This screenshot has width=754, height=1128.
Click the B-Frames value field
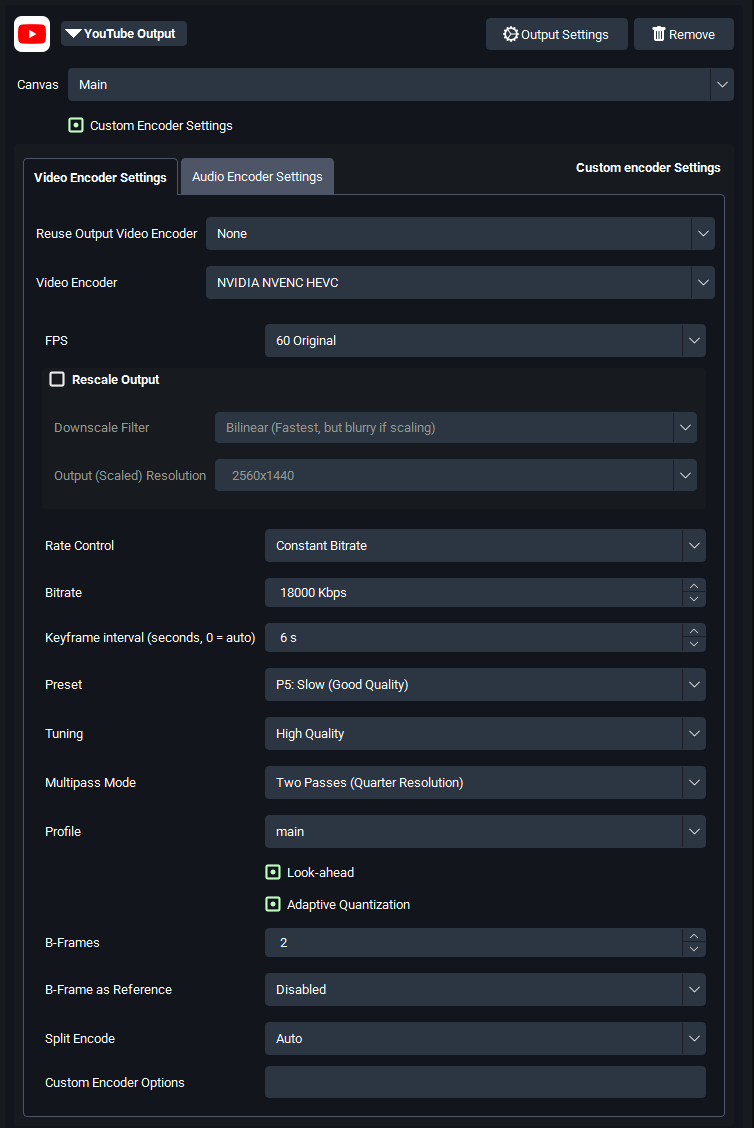point(473,942)
